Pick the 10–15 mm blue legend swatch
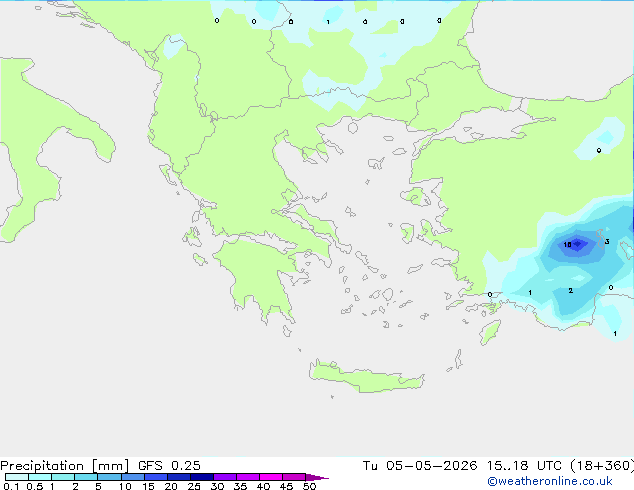The width and height of the screenshot is (634, 490). [x=132, y=477]
